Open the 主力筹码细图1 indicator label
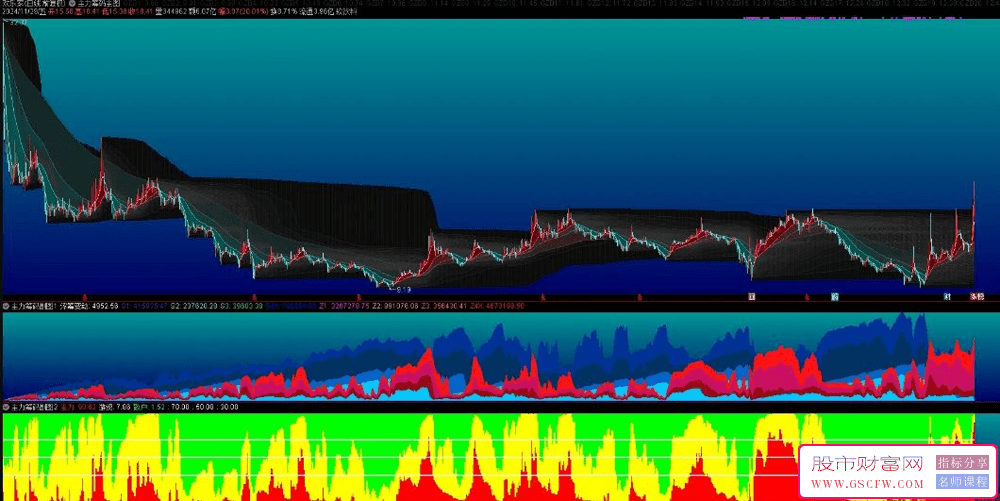 (x=36, y=304)
